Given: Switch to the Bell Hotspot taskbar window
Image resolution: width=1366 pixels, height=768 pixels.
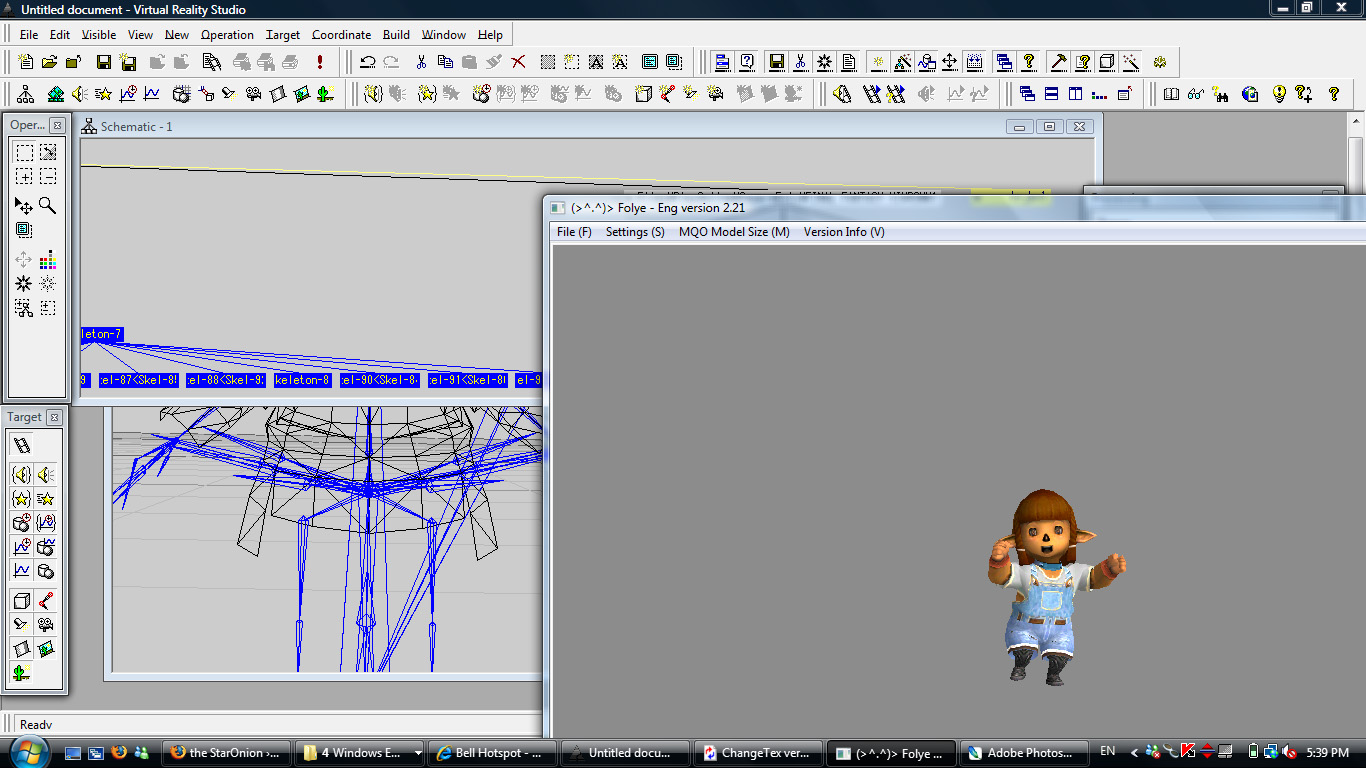Looking at the screenshot, I should pyautogui.click(x=493, y=753).
